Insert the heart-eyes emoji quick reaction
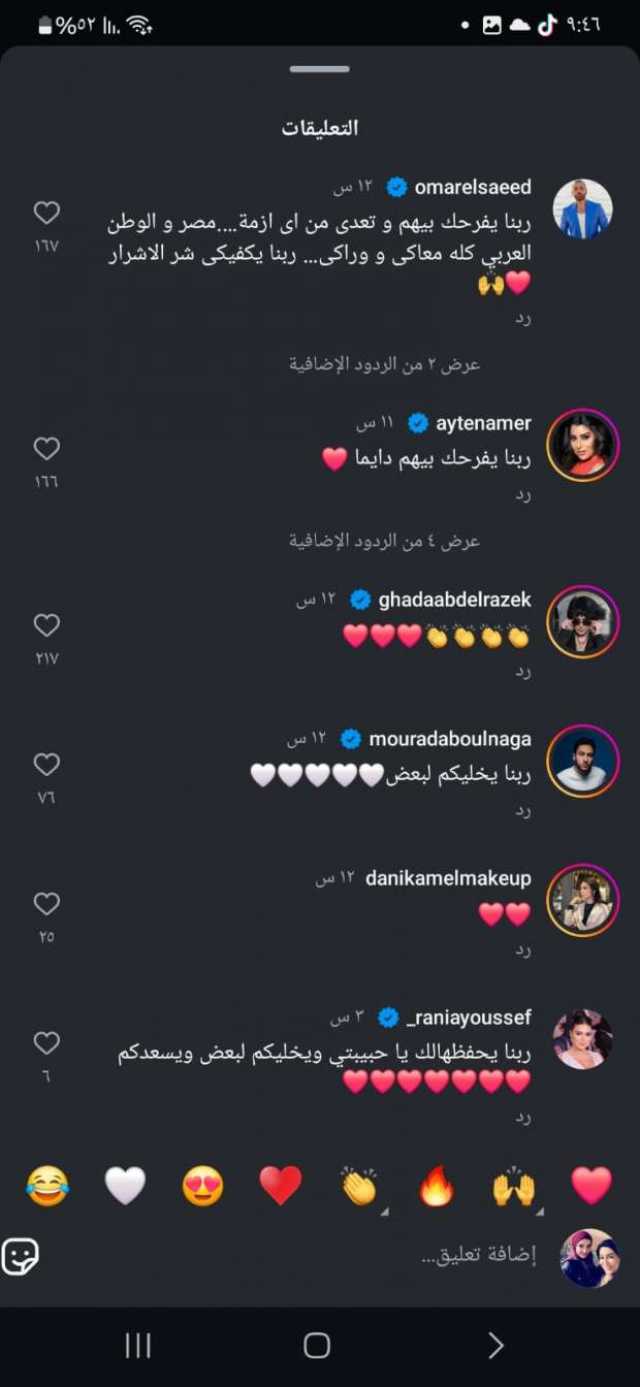640x1387 pixels. (203, 1186)
